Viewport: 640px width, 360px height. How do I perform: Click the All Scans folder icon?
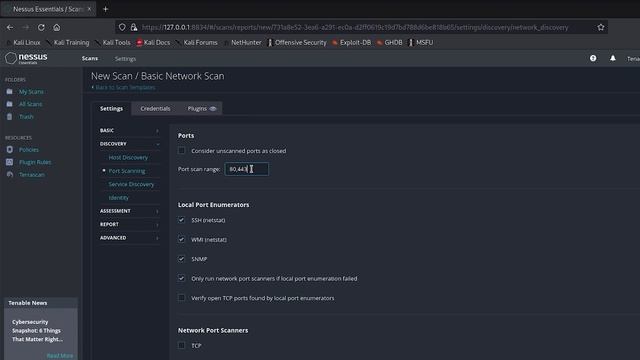tap(9, 104)
